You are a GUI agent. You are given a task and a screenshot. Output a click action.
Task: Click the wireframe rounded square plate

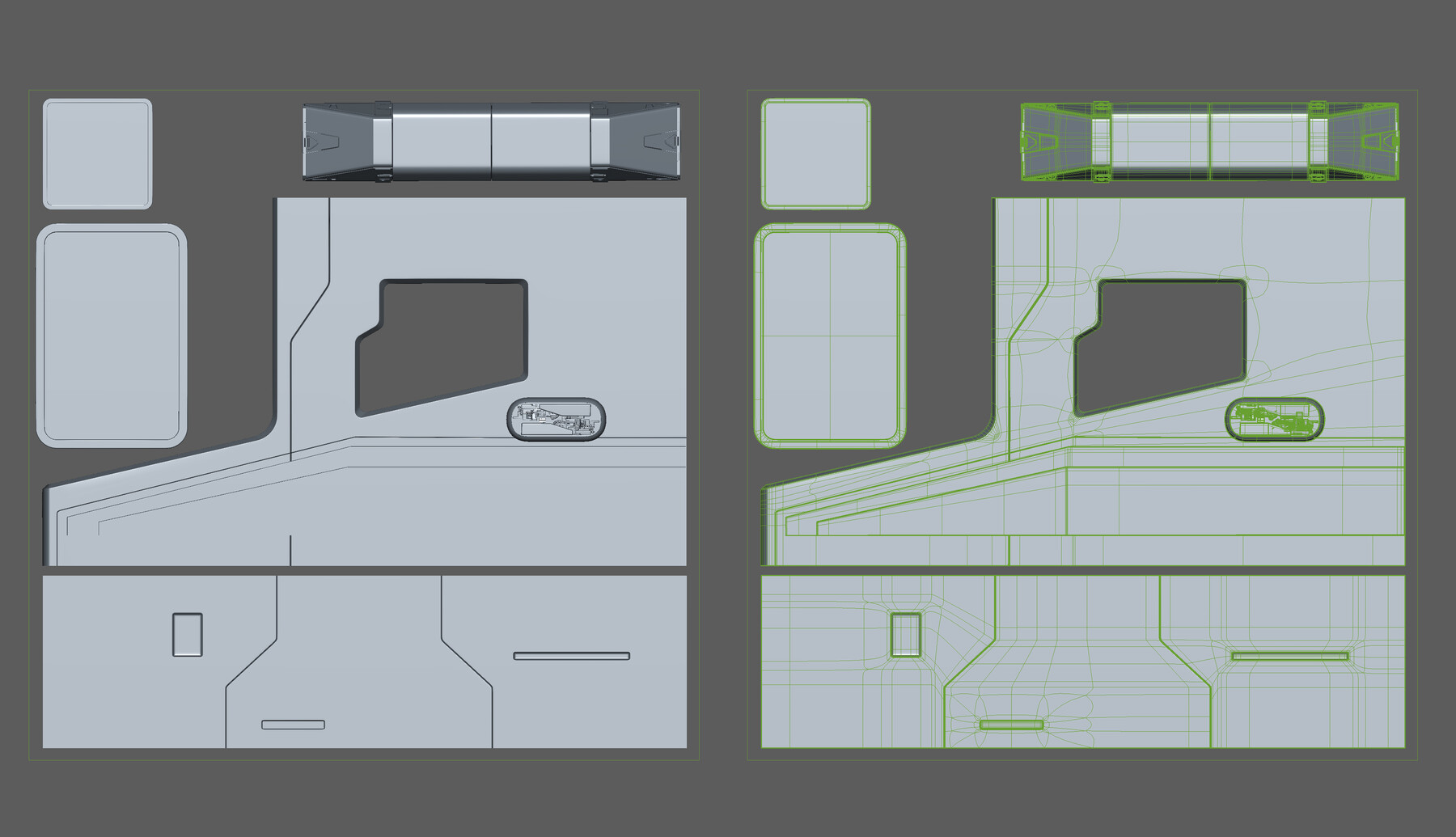[817, 152]
